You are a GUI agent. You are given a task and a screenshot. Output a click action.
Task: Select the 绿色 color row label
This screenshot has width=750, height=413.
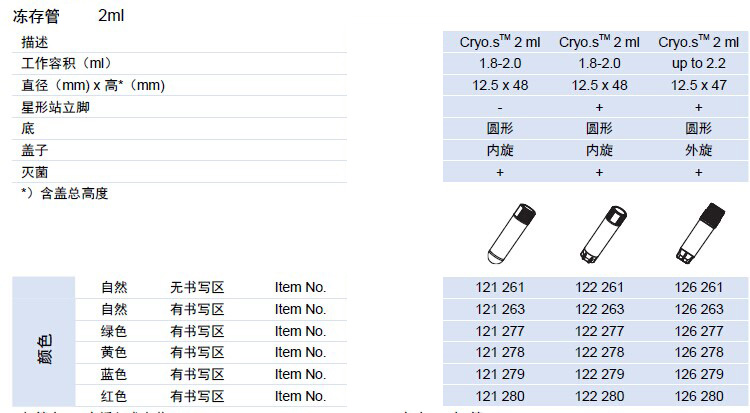(114, 331)
